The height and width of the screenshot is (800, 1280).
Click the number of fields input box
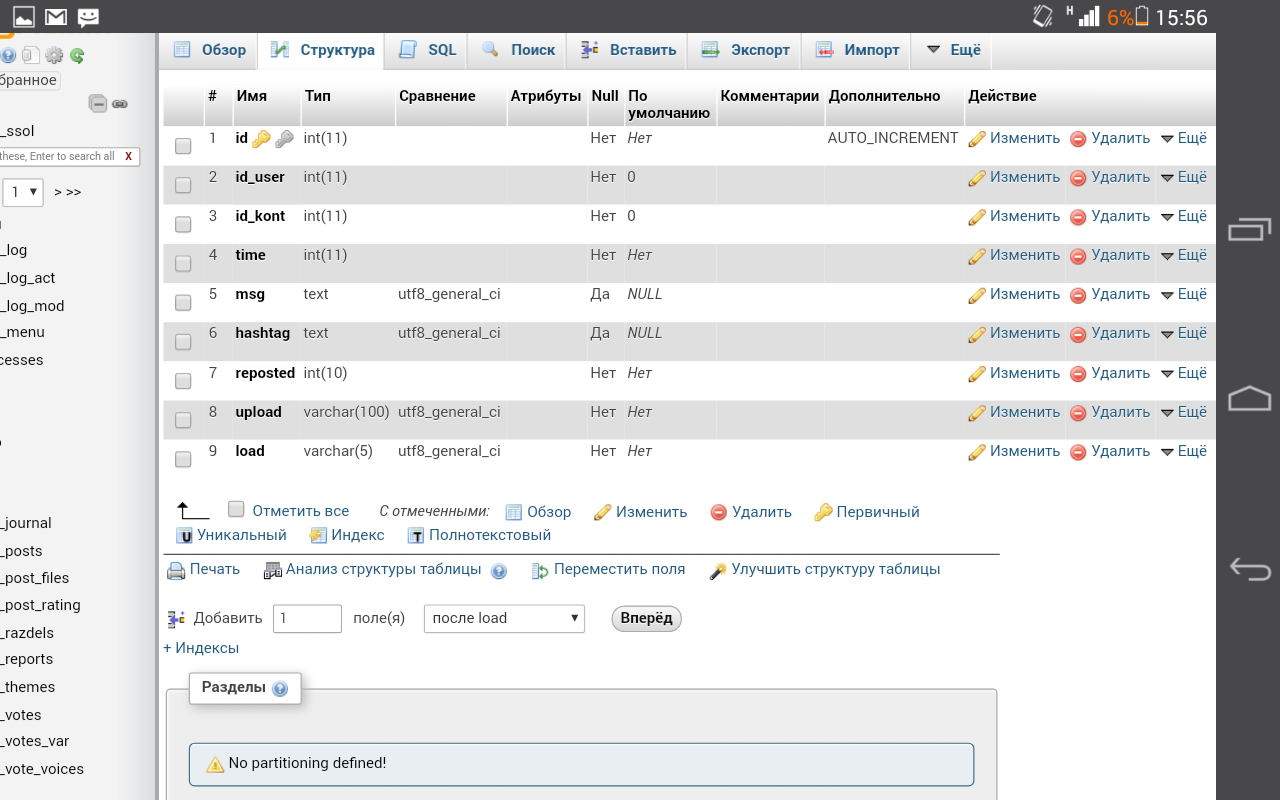coord(308,618)
